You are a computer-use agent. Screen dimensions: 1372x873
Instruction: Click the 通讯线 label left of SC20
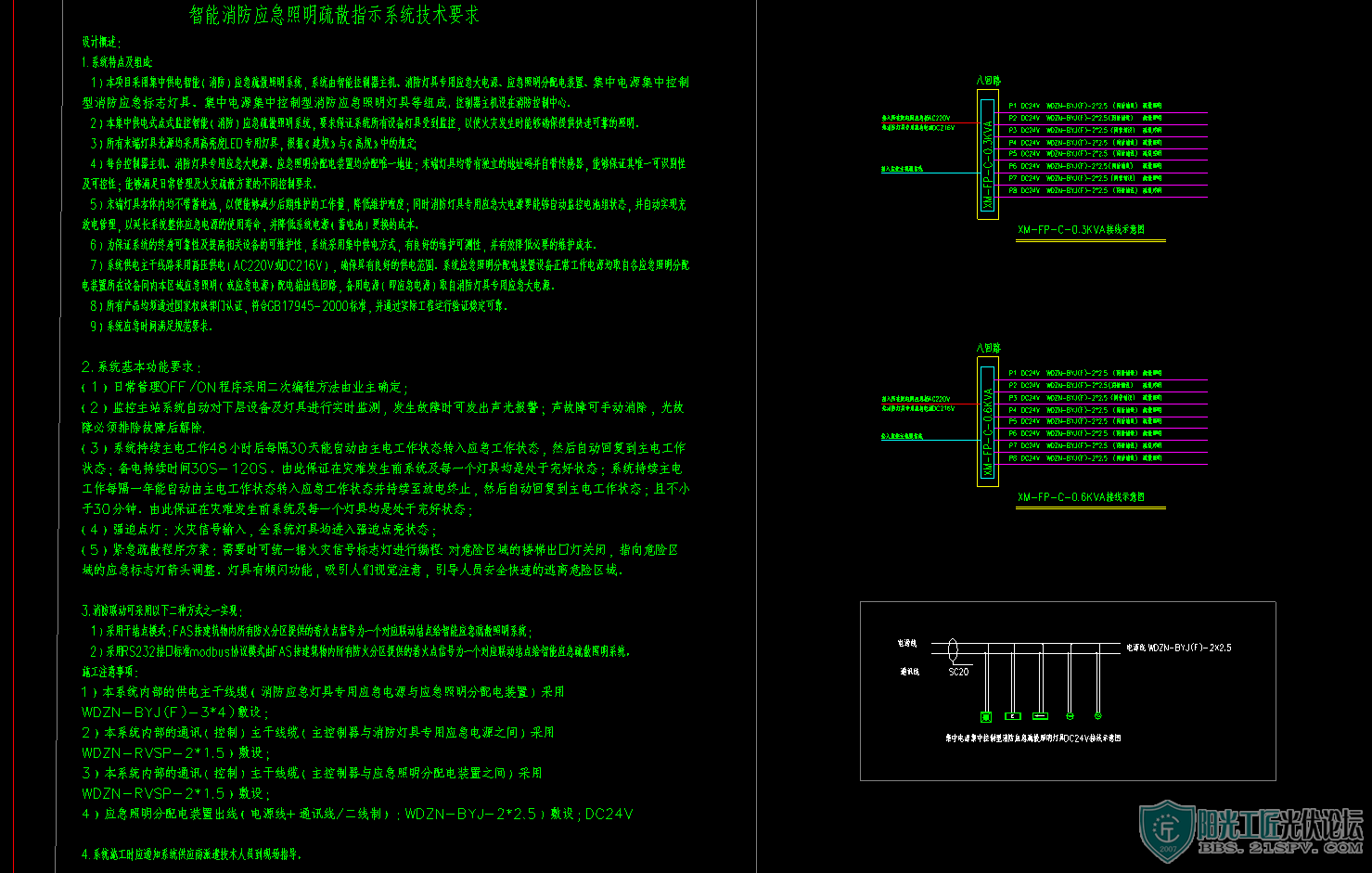coord(909,671)
